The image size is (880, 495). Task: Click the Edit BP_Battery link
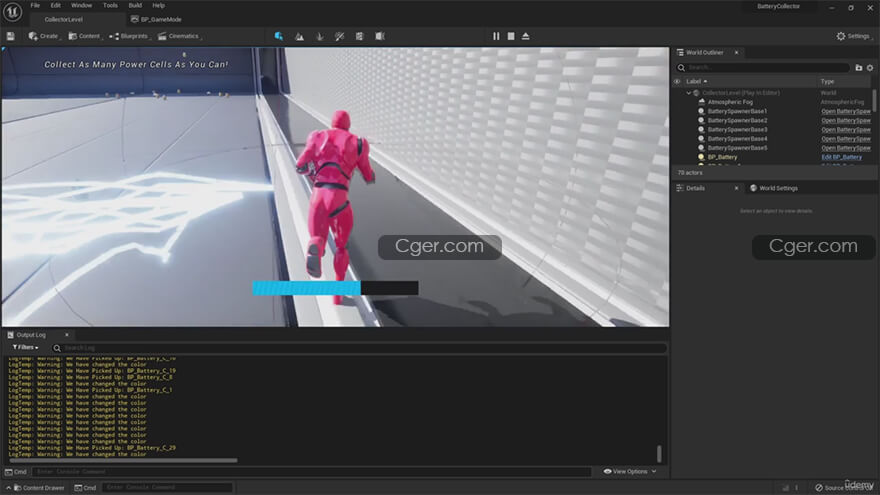(x=841, y=157)
